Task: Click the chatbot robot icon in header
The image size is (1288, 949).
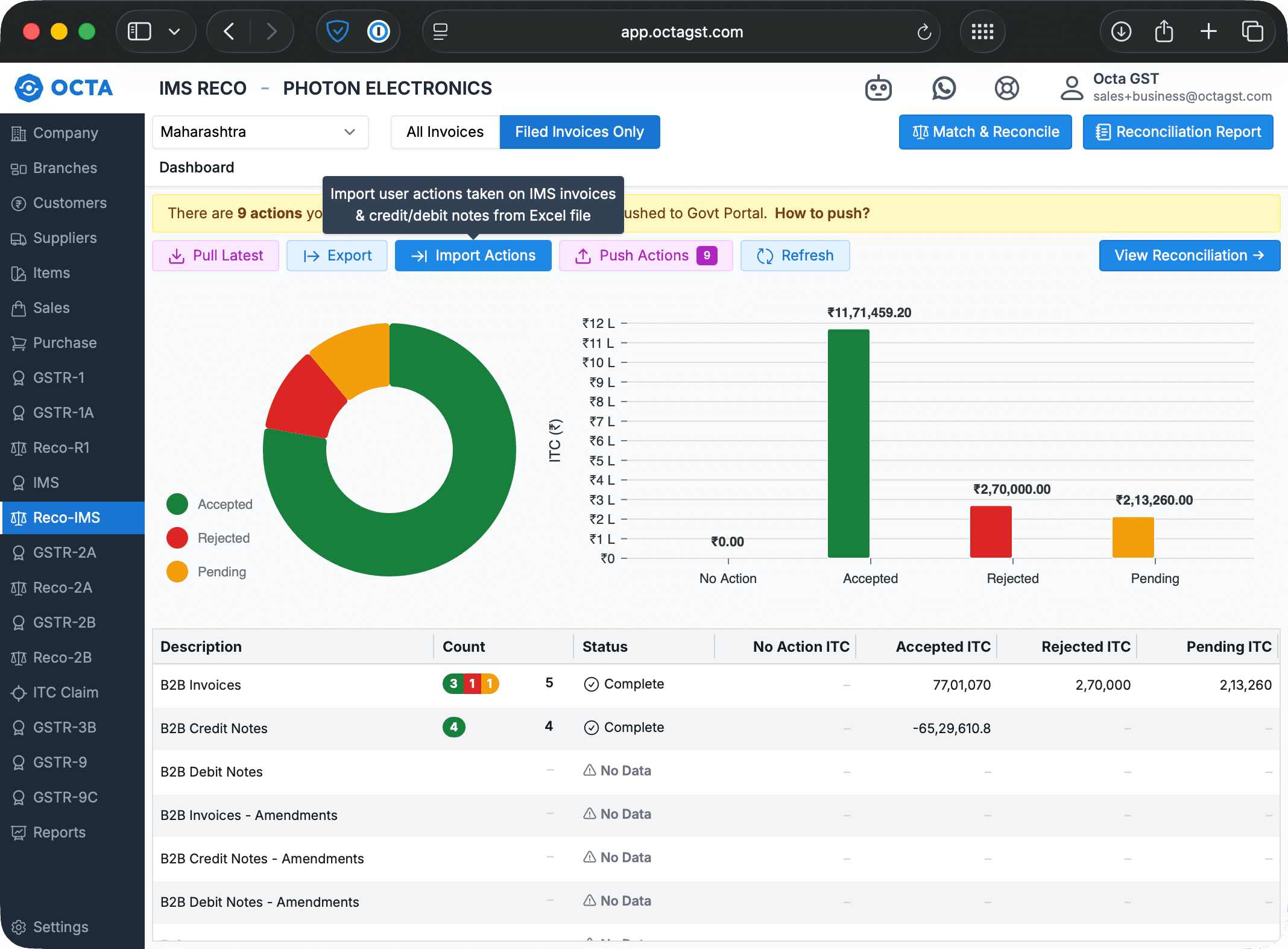Action: tap(878, 89)
